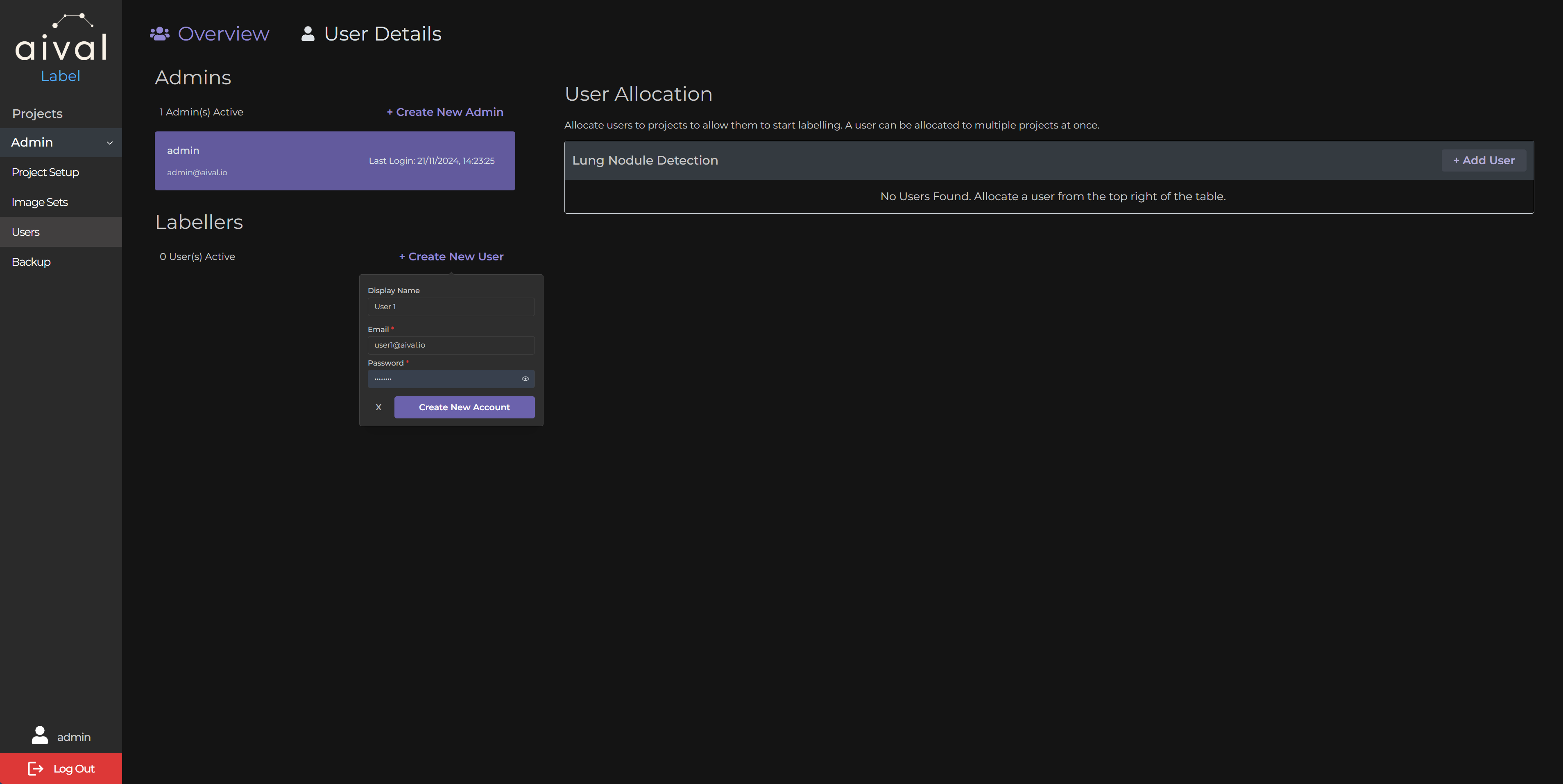Close the new user form with X
The width and height of the screenshot is (1563, 784).
378,407
